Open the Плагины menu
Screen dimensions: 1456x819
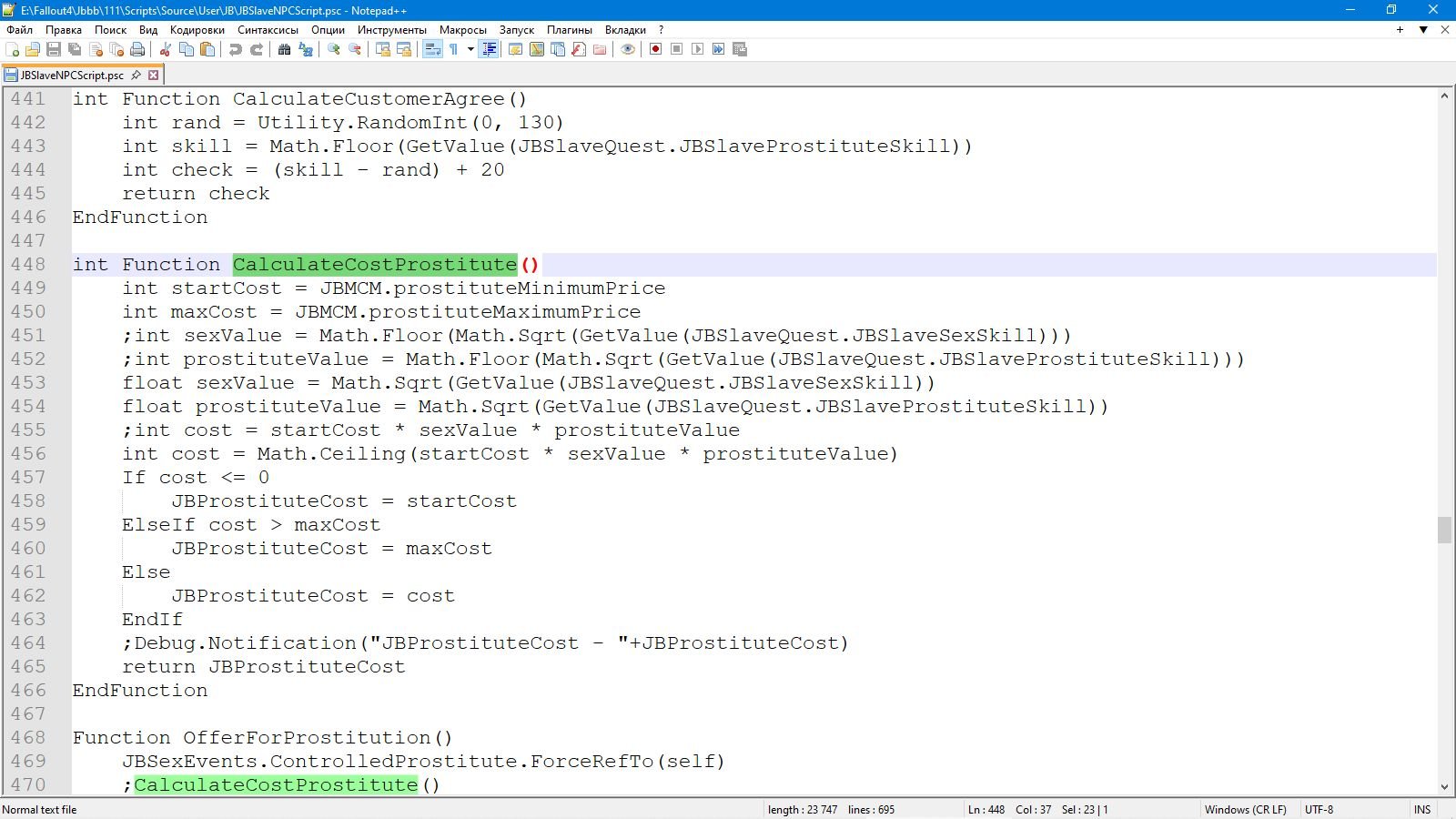pyautogui.click(x=570, y=30)
